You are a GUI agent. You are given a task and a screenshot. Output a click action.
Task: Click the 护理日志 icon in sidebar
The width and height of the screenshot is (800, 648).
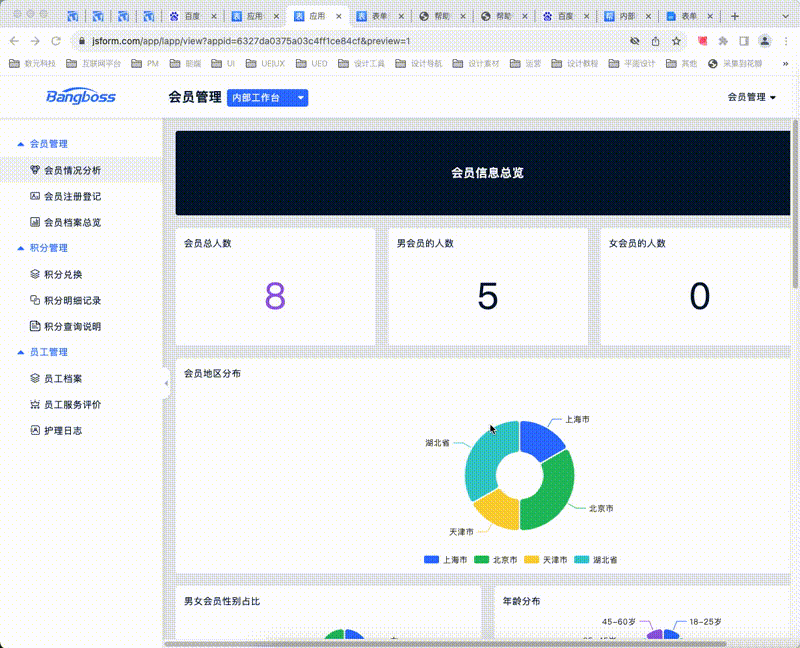(35, 430)
